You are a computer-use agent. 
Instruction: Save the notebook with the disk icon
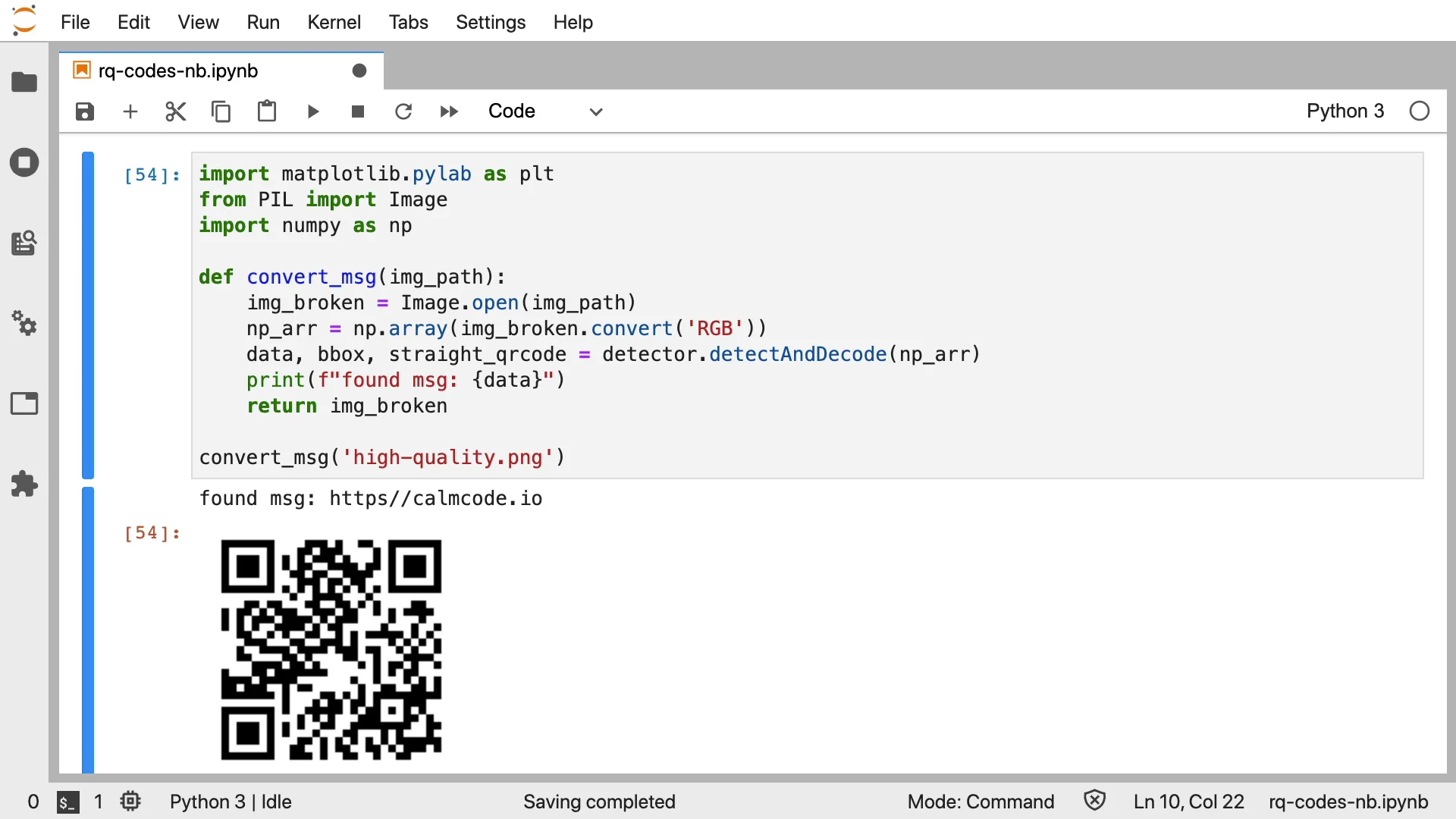(x=85, y=111)
